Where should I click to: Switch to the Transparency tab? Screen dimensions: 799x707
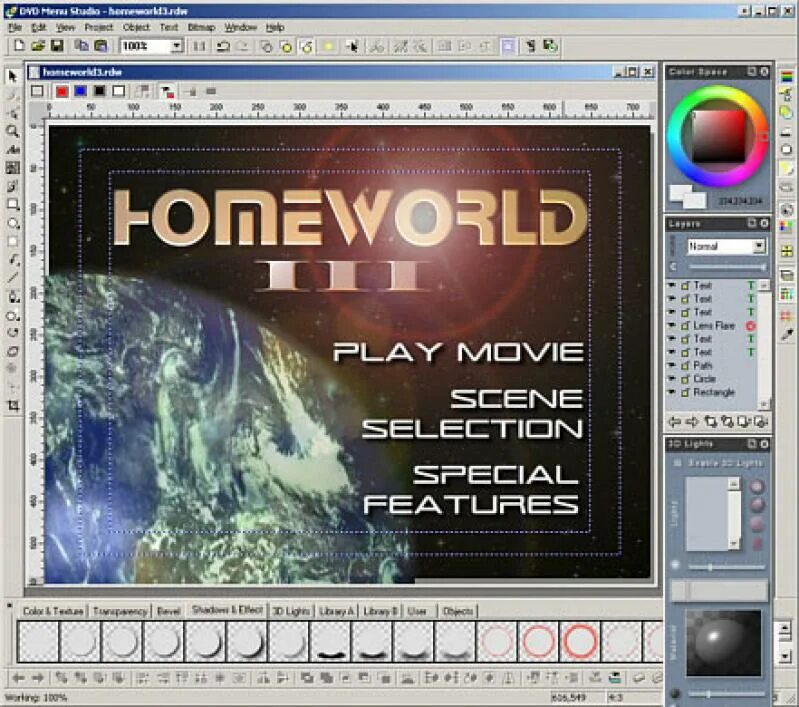(120, 611)
